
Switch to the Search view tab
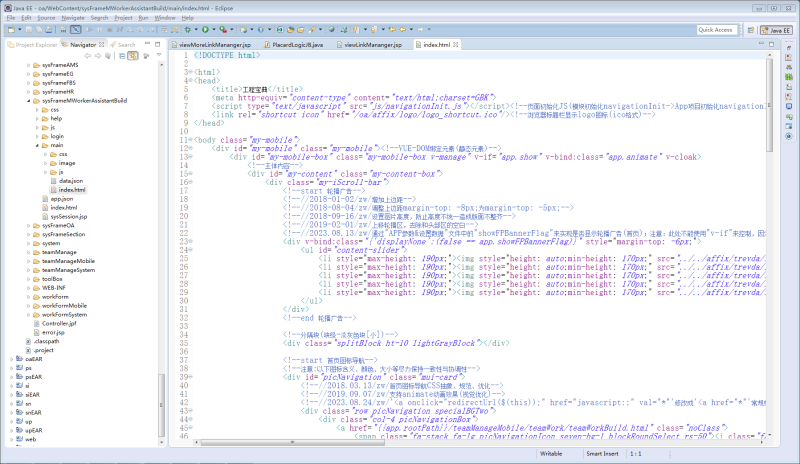[122, 44]
